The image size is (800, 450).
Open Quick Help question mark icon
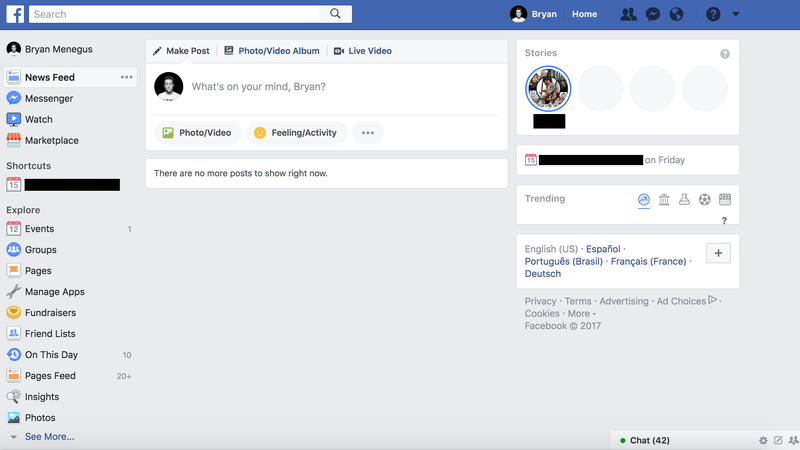tap(713, 14)
